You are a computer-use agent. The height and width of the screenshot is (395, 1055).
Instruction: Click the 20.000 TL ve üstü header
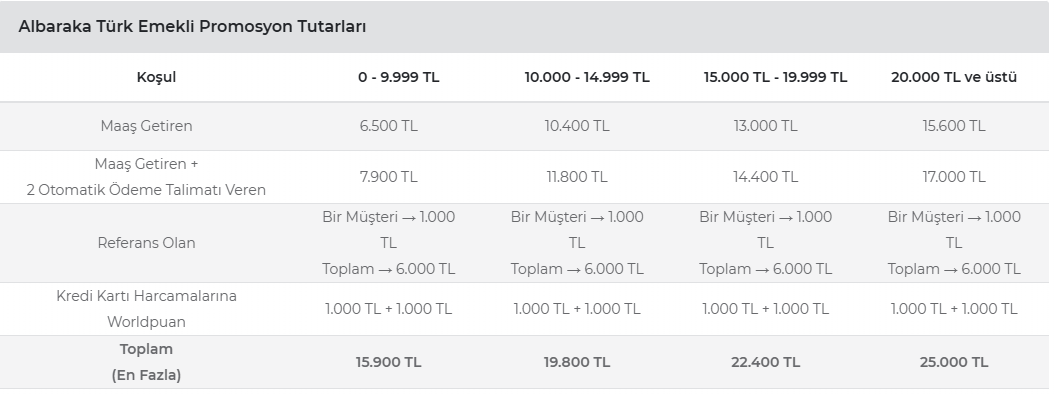953,77
